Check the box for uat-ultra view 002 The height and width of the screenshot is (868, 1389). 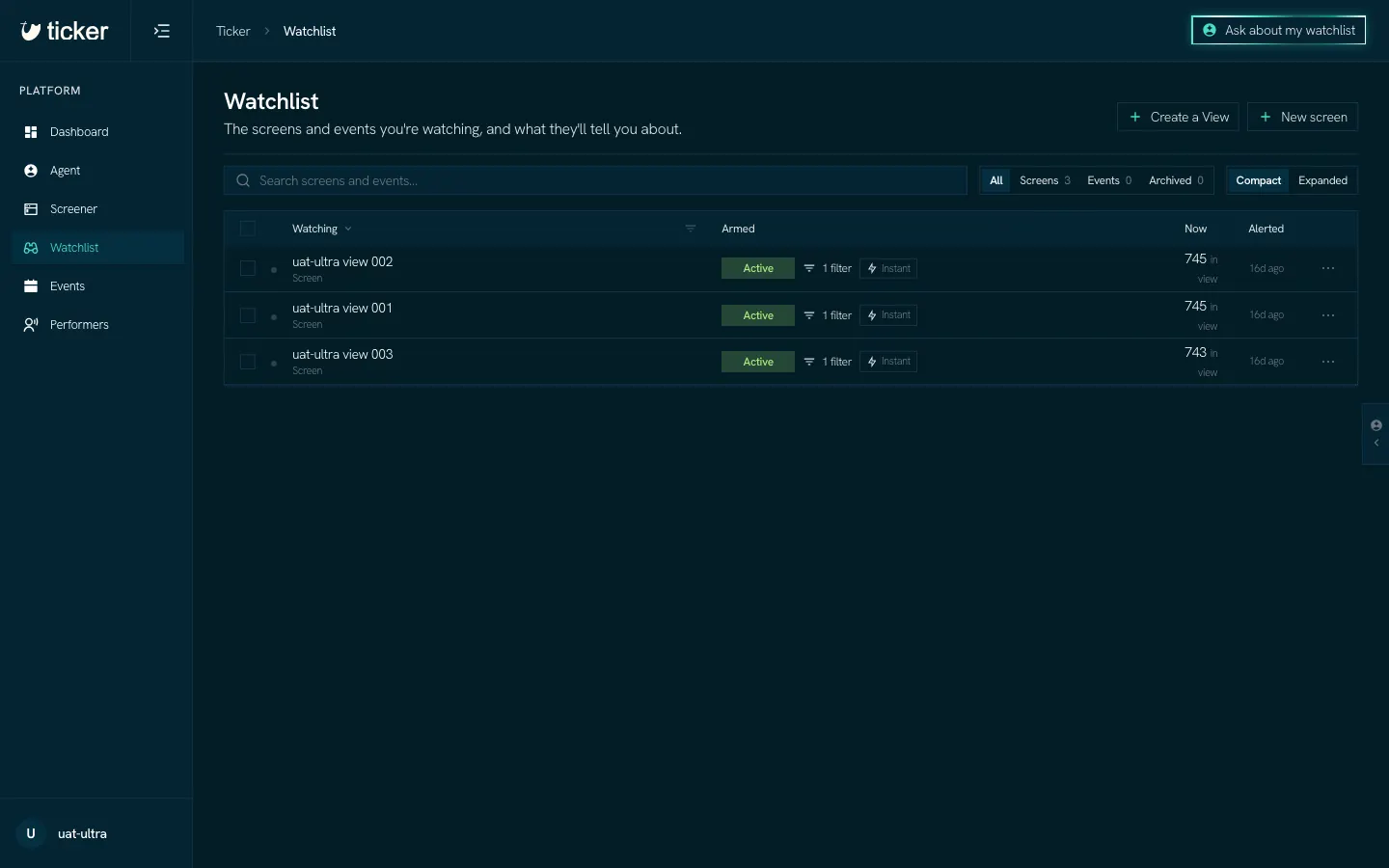coord(248,268)
